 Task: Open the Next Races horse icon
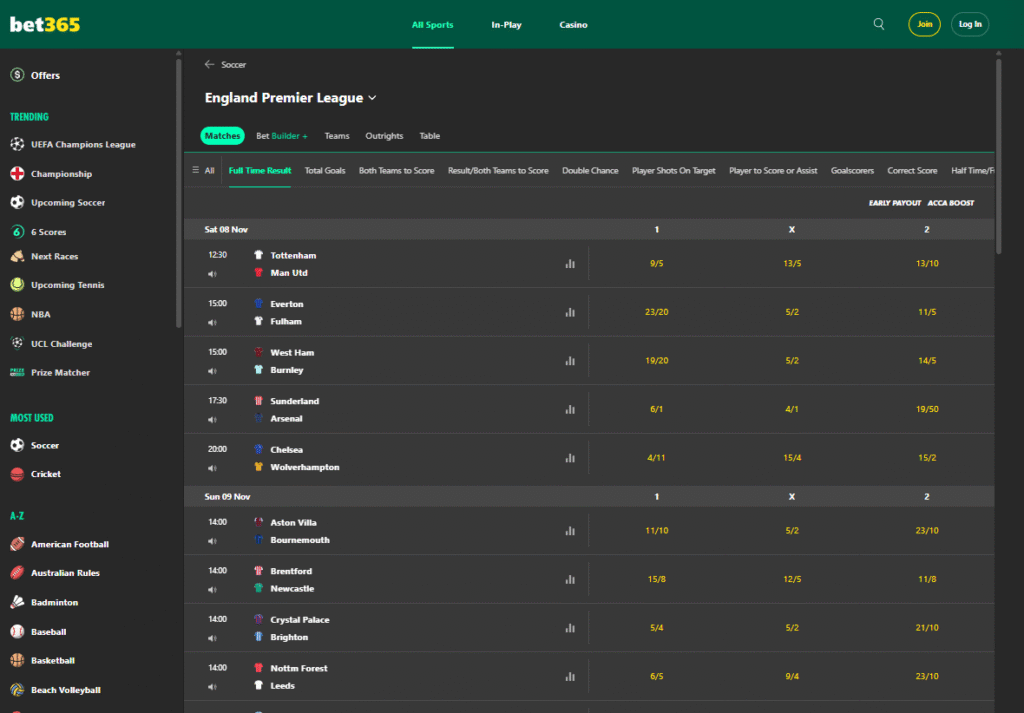click(17, 256)
